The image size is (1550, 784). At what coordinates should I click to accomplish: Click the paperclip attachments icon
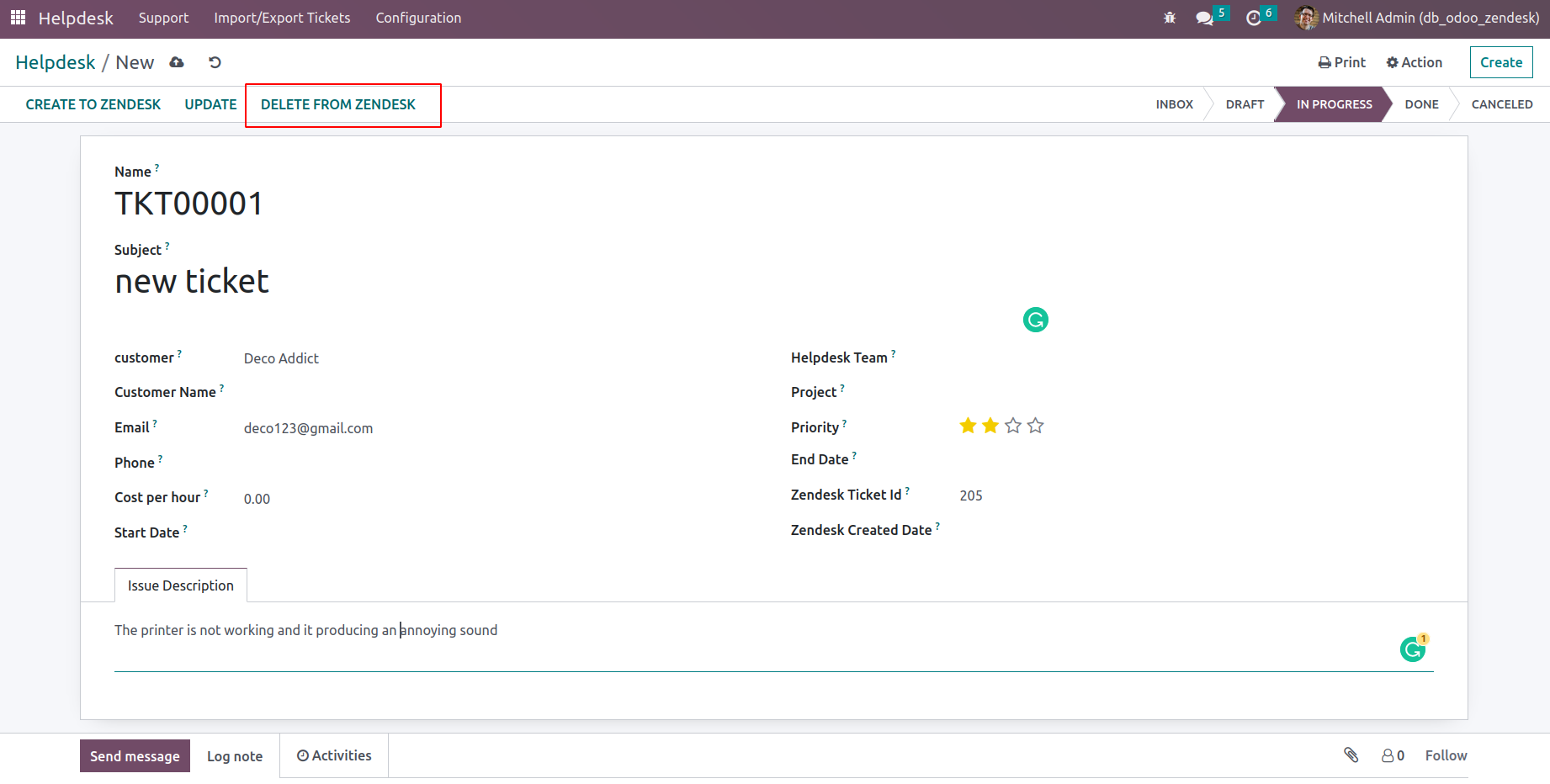[x=1351, y=755]
